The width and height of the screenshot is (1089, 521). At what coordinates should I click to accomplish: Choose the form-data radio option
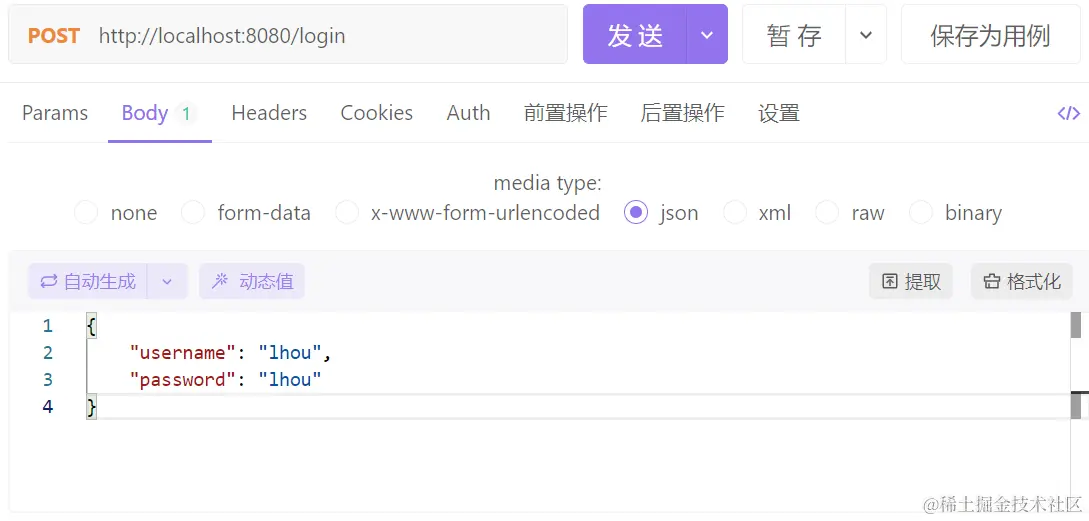point(194,213)
